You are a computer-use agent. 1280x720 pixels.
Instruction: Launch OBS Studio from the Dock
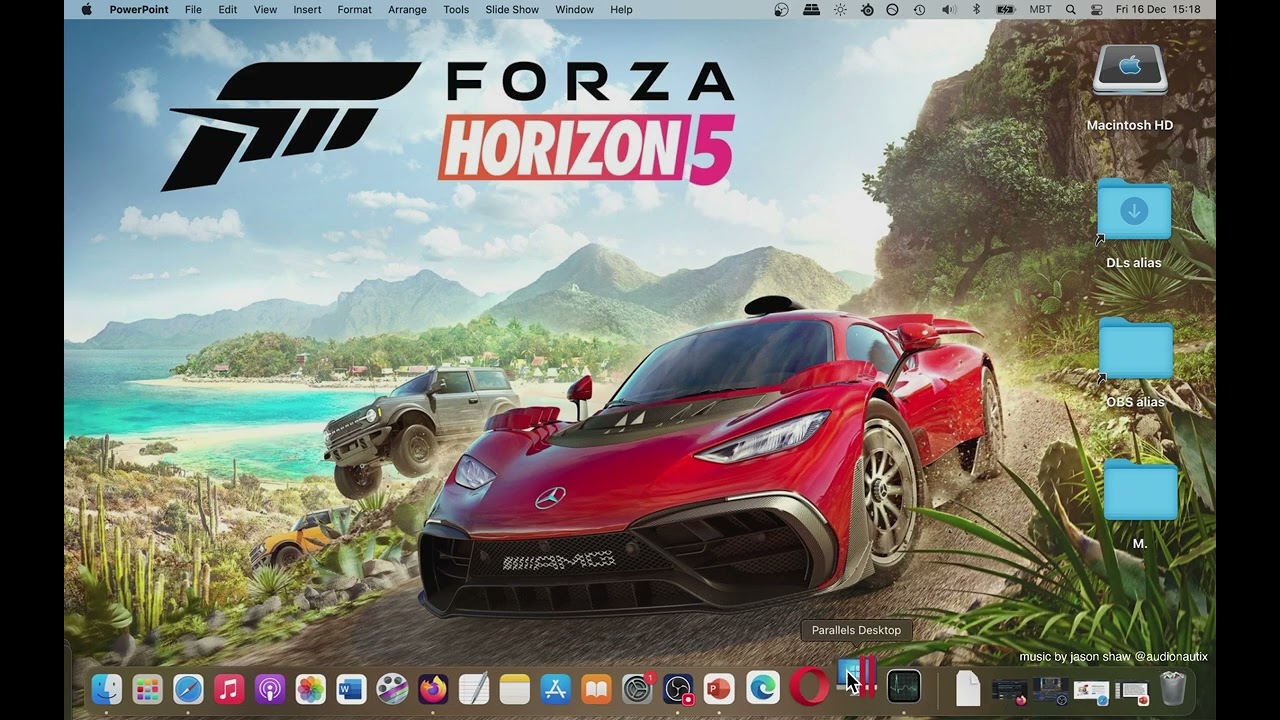(678, 688)
